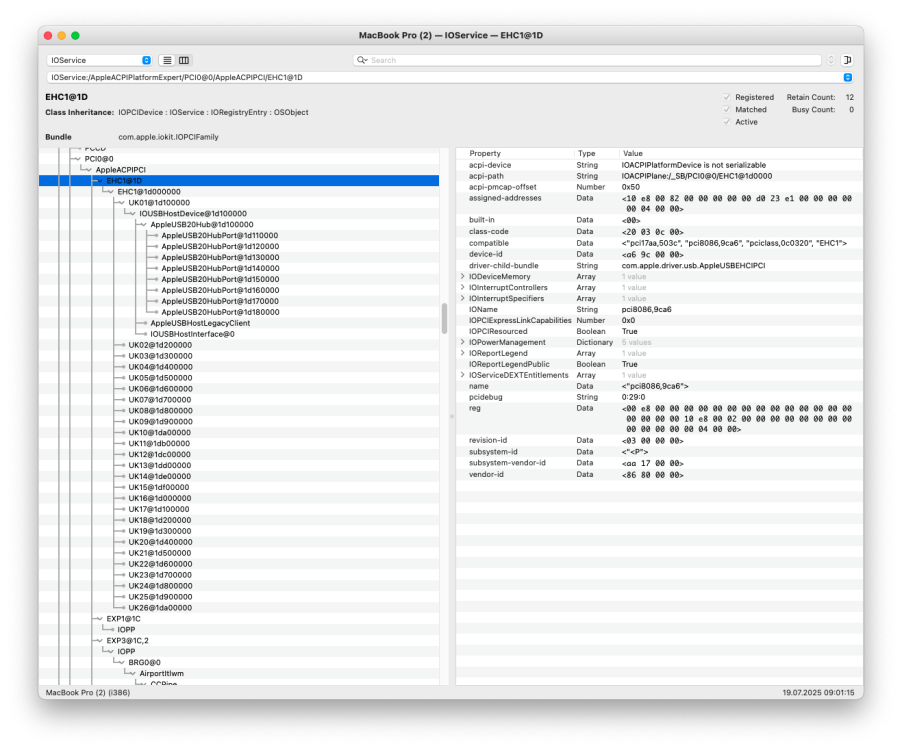The height and width of the screenshot is (750, 902).
Task: Click the 19.07.2025 09:01:15 timestamp
Action: click(x=818, y=692)
